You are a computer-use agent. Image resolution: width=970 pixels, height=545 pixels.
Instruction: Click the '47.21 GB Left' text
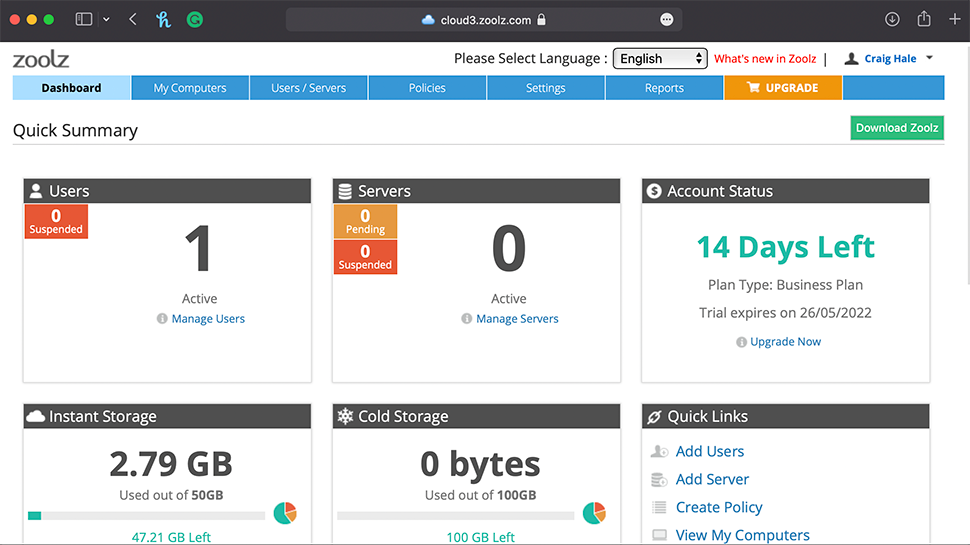pyautogui.click(x=171, y=537)
